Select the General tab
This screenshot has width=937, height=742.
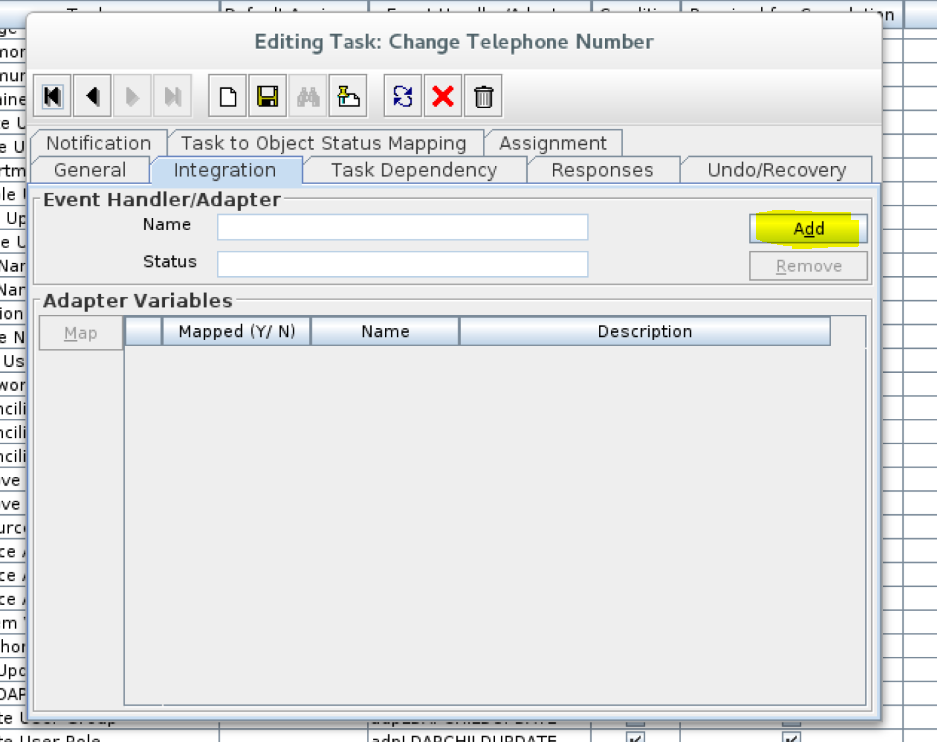pyautogui.click(x=91, y=170)
